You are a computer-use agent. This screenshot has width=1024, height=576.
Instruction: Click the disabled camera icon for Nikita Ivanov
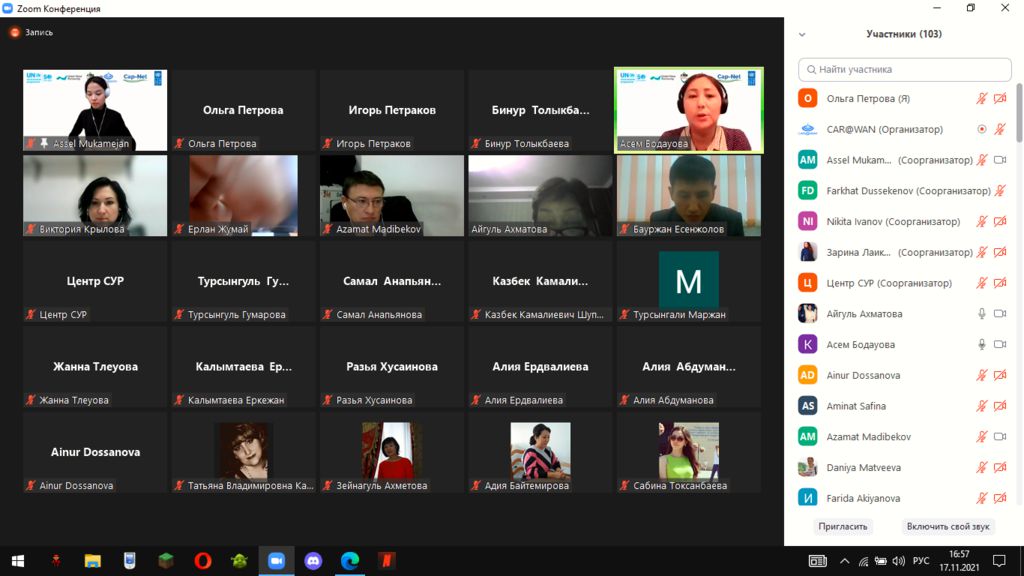(999, 222)
